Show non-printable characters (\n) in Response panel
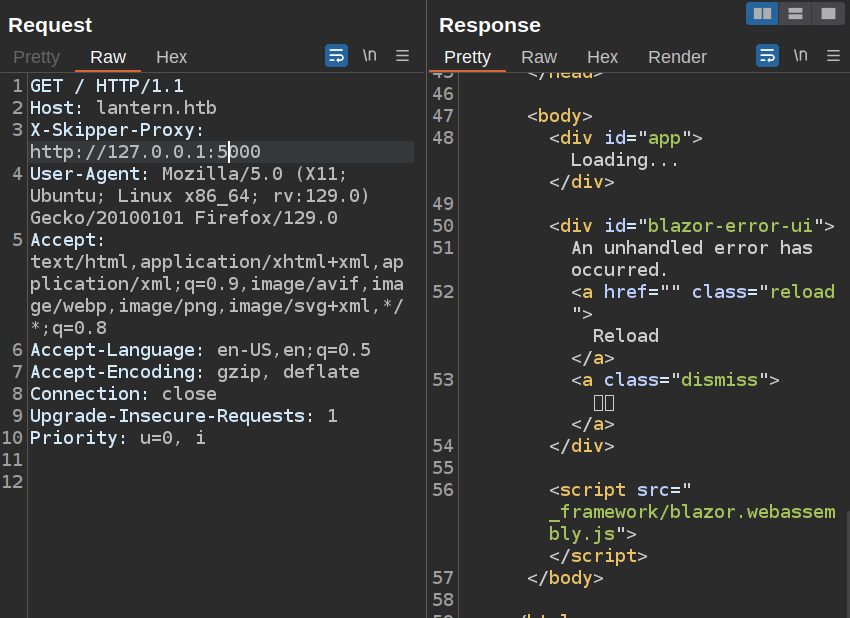This screenshot has height=618, width=850. (800, 56)
